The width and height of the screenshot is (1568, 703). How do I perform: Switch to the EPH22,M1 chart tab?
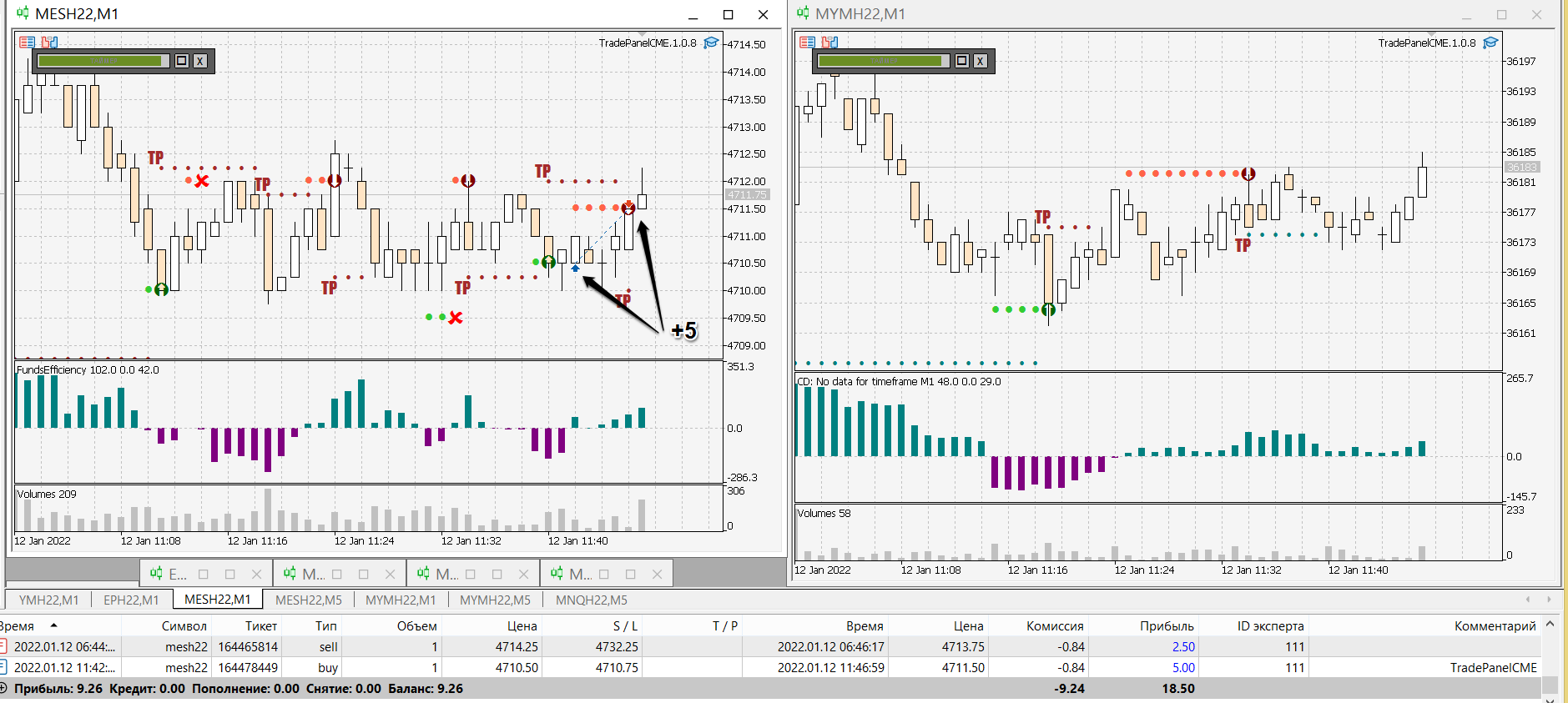coord(131,600)
